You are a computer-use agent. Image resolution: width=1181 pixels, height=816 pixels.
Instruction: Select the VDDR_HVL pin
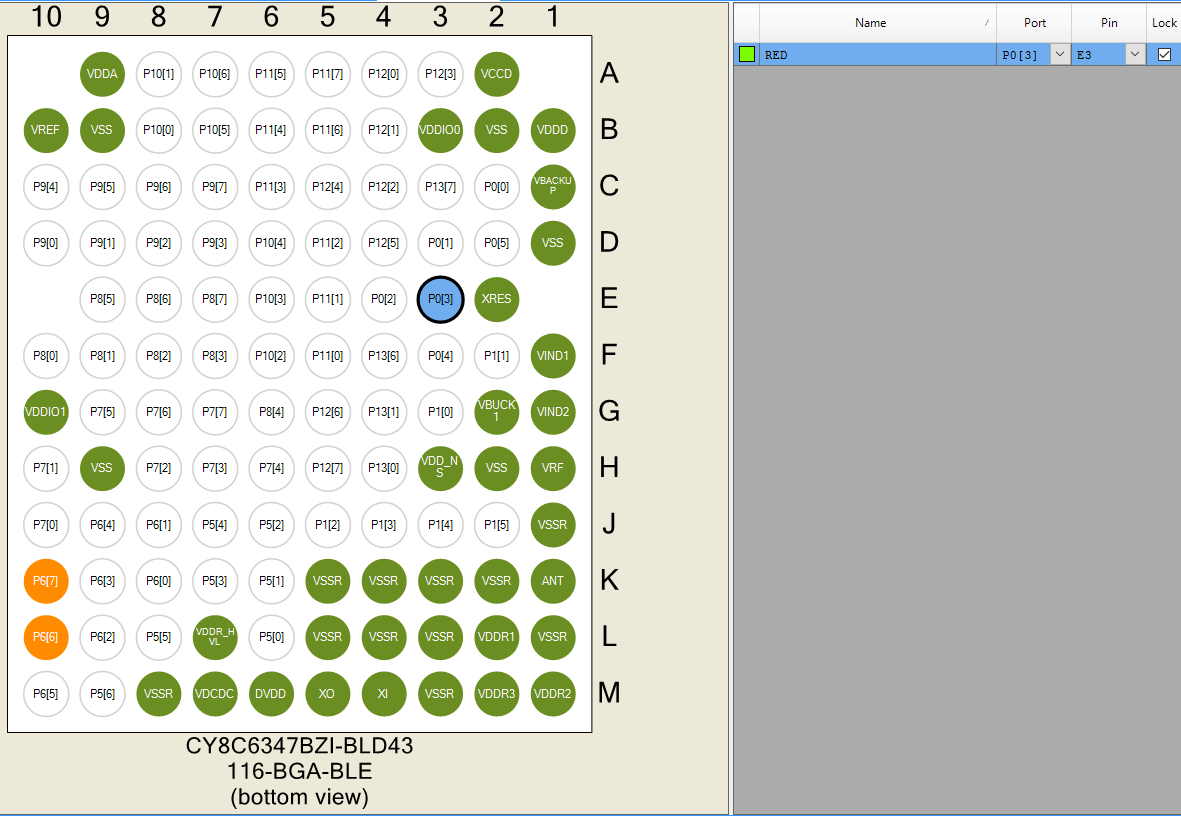[215, 637]
